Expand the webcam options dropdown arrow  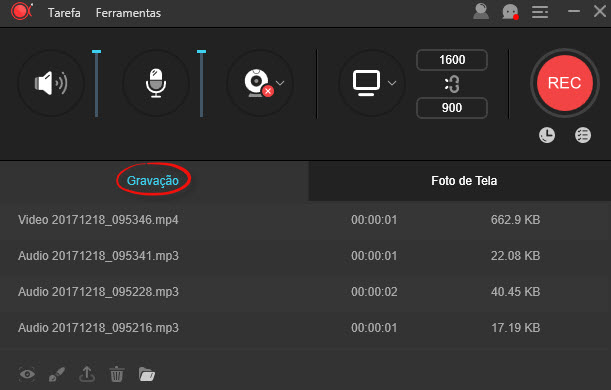280,83
